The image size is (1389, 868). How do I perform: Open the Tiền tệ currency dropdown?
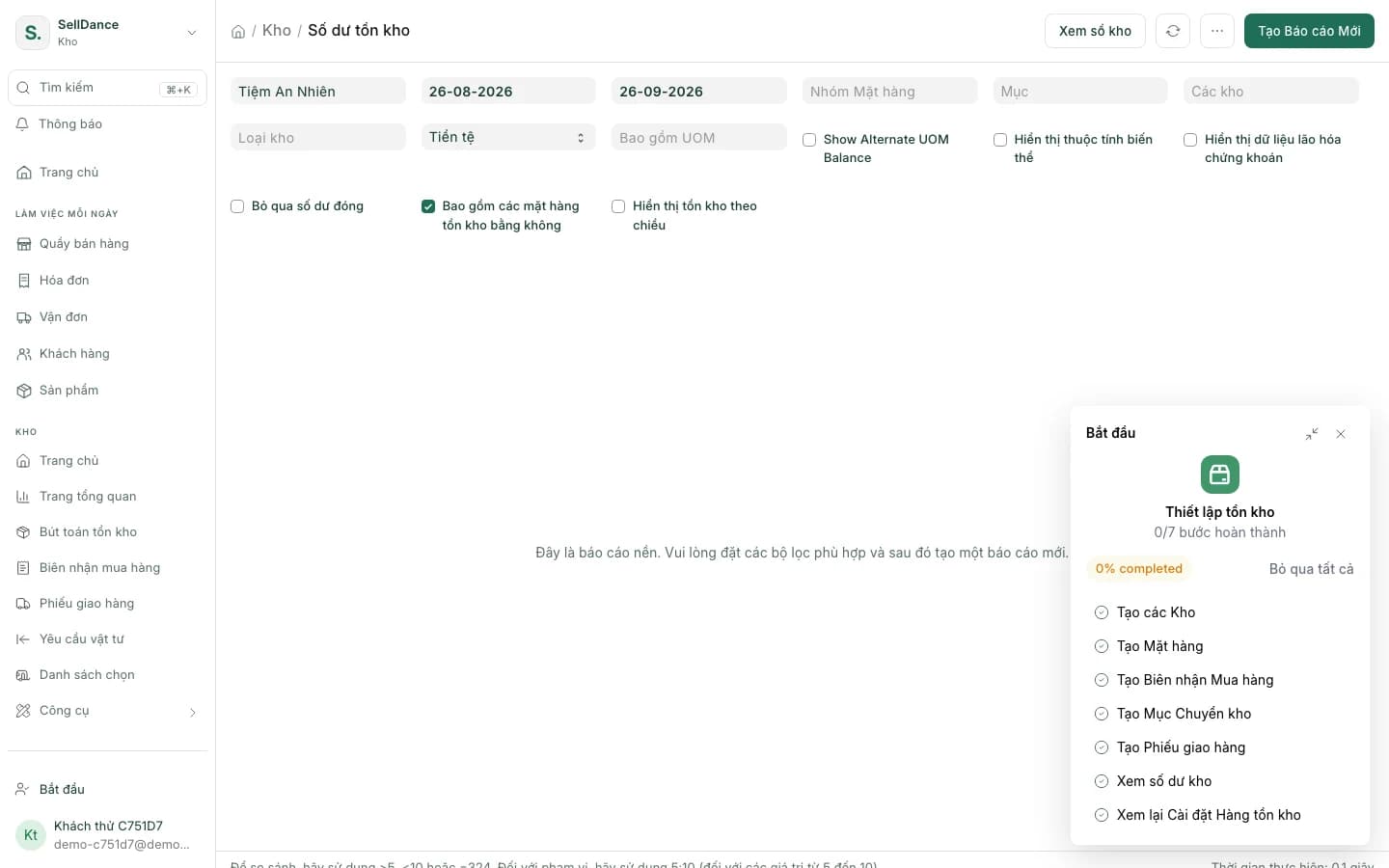(x=508, y=137)
